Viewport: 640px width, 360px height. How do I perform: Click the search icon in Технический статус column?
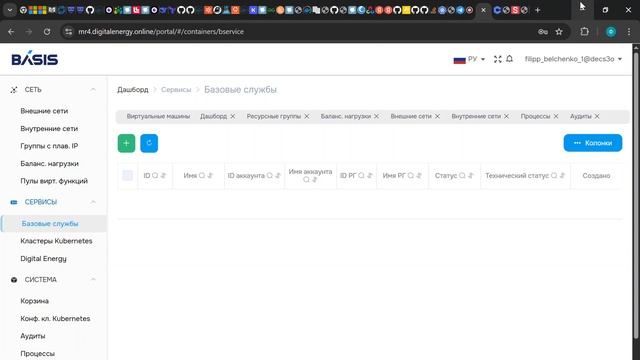click(x=554, y=176)
